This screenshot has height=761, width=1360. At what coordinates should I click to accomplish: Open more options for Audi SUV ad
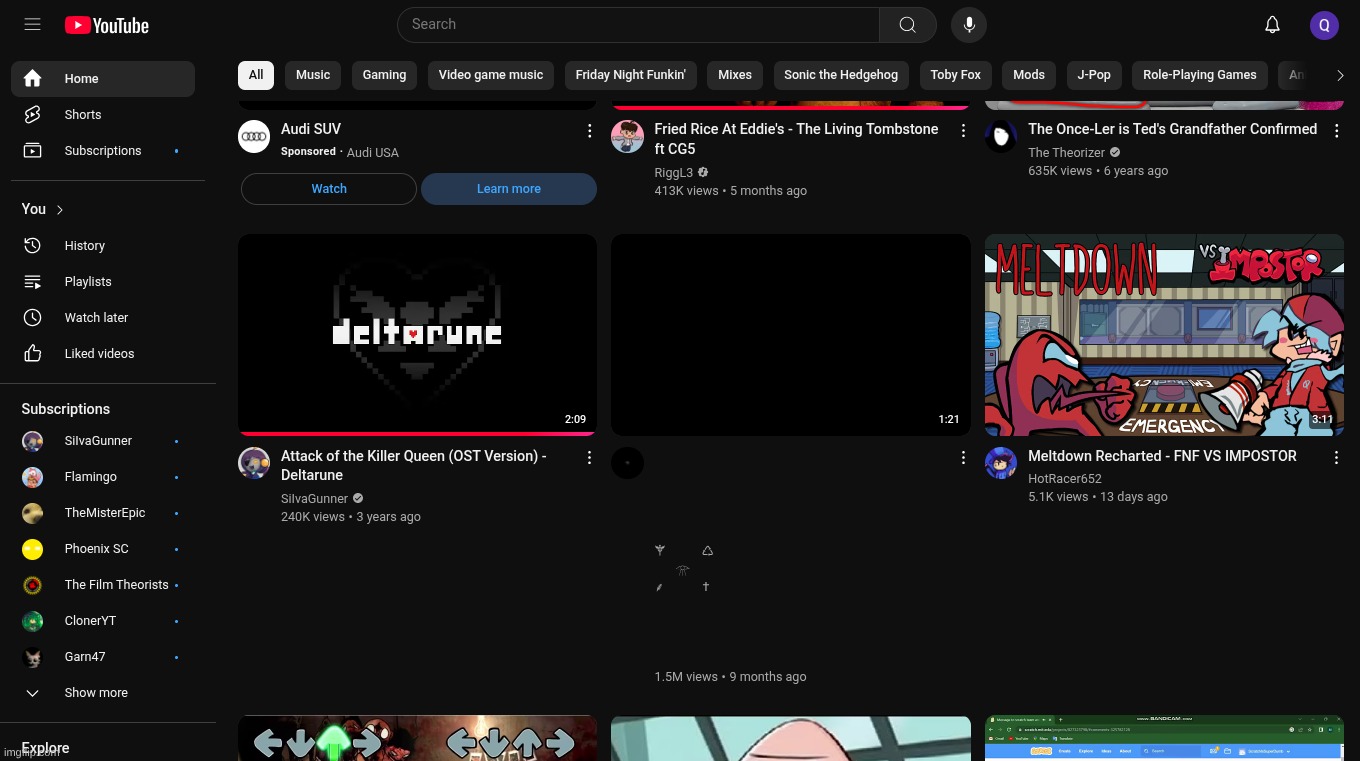(x=589, y=131)
